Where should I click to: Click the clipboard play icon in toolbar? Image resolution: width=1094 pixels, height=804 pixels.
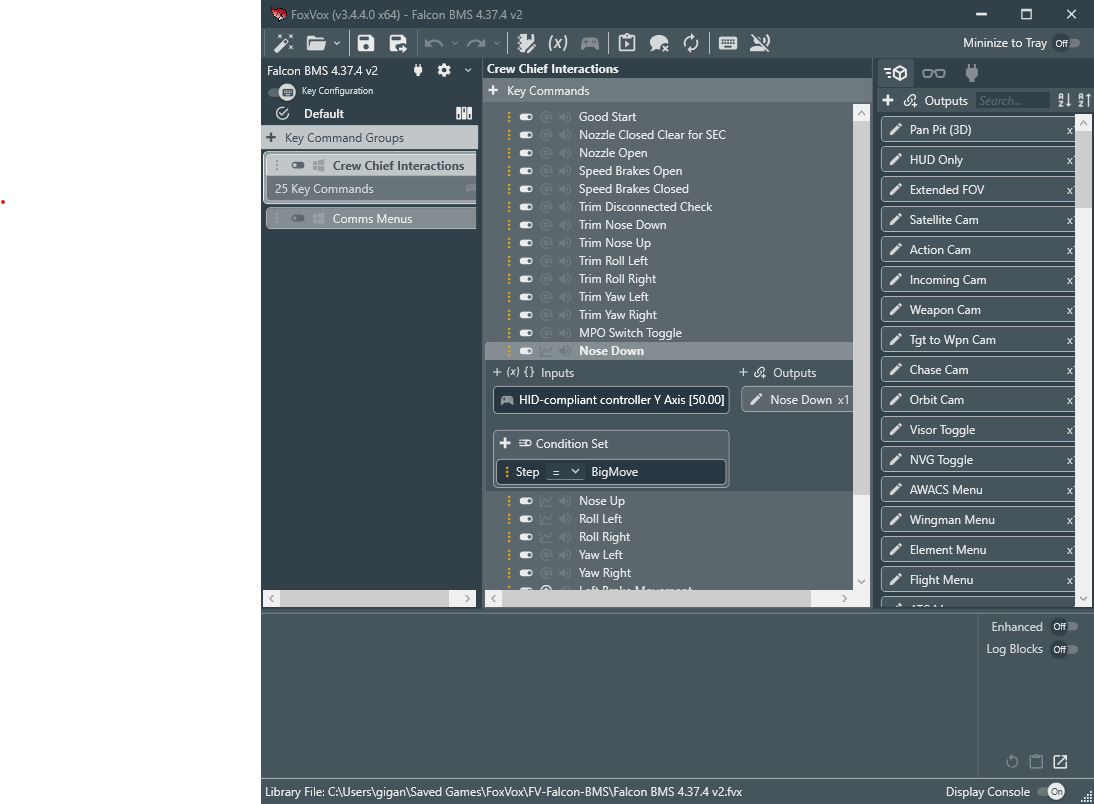627,43
